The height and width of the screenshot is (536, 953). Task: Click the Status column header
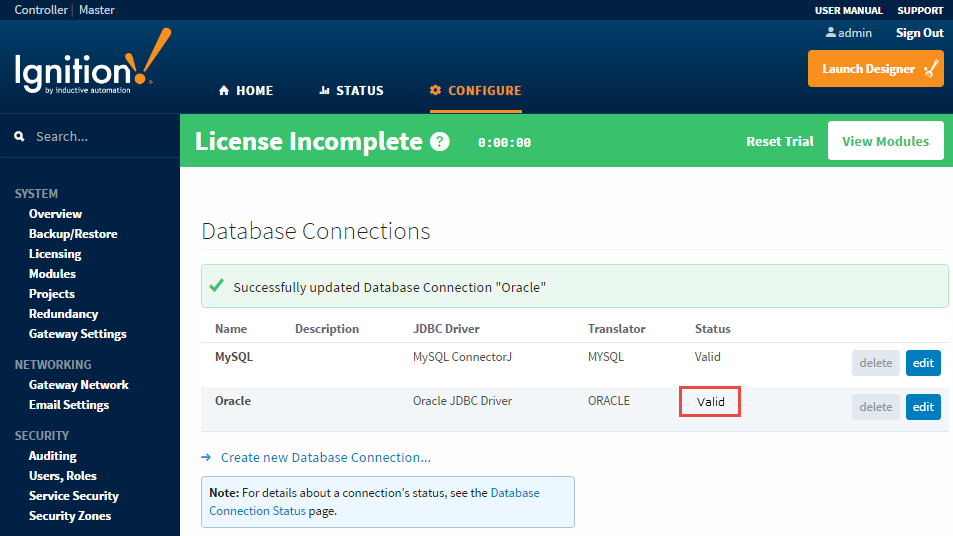712,329
